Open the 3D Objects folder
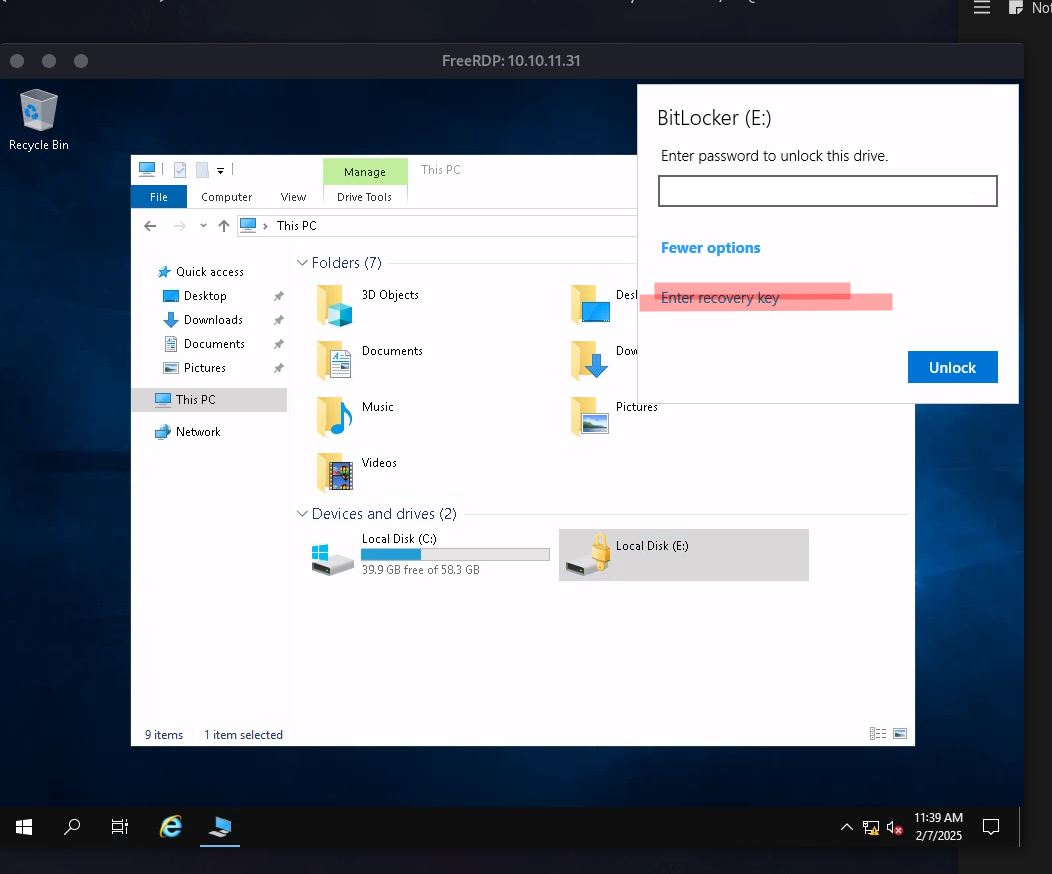Screen dimensions: 1052x874 [x=335, y=304]
